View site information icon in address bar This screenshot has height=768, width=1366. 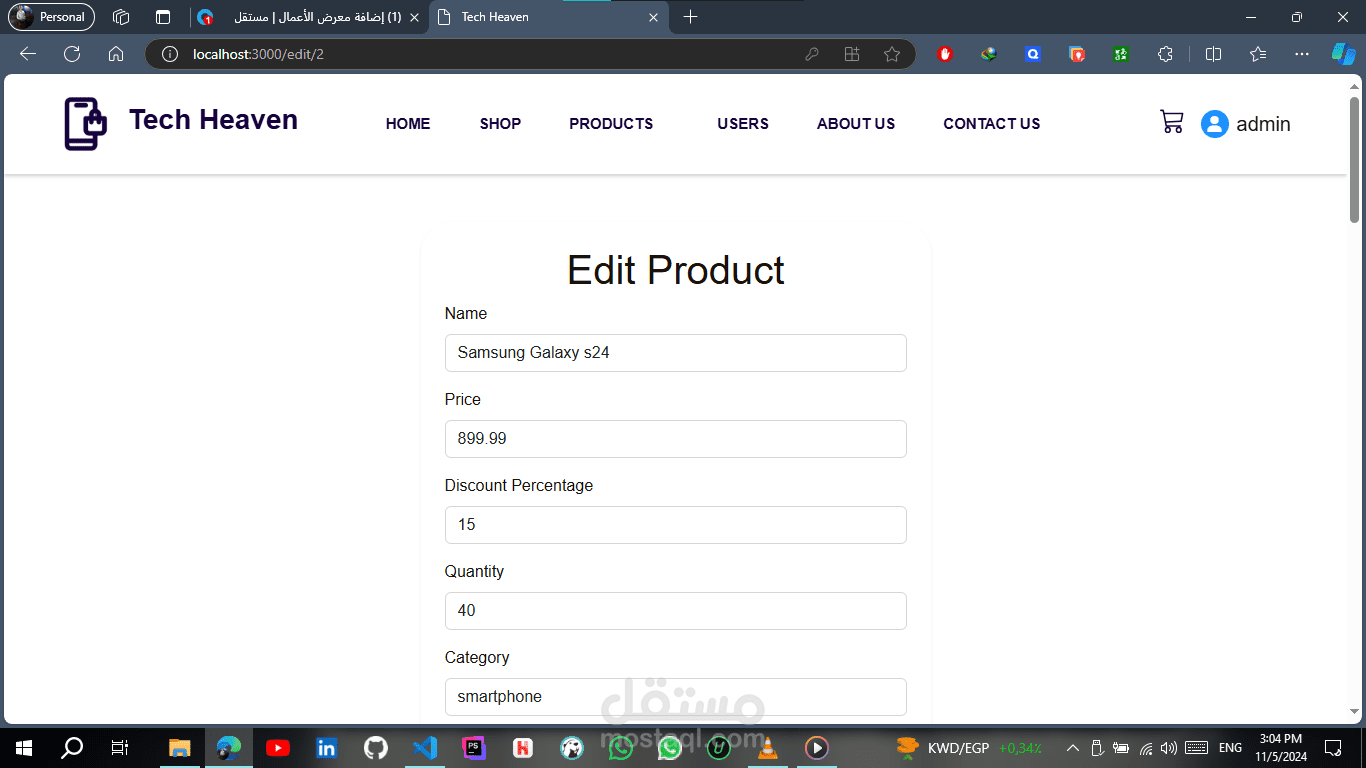point(170,54)
